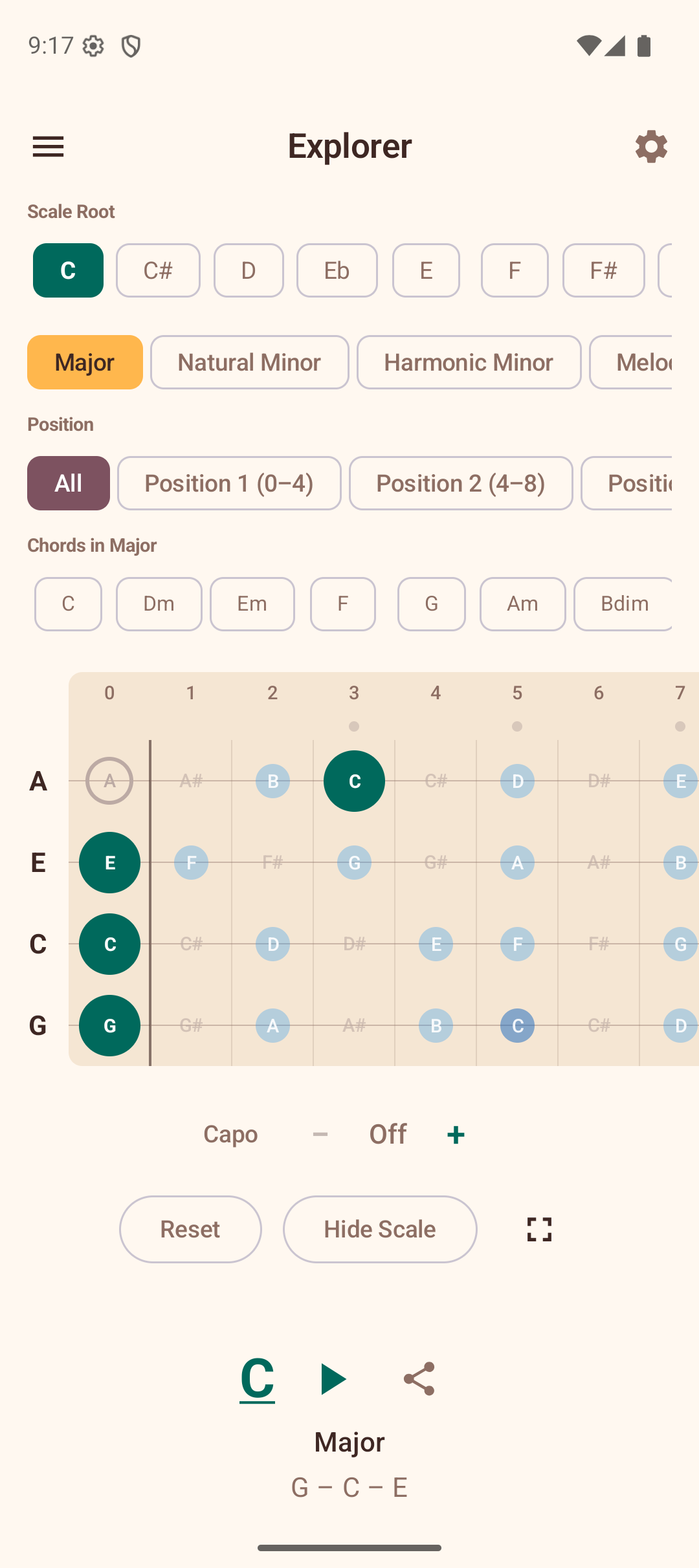Enter fullscreen fretboard view
The height and width of the screenshot is (1568, 699).
tap(538, 1229)
